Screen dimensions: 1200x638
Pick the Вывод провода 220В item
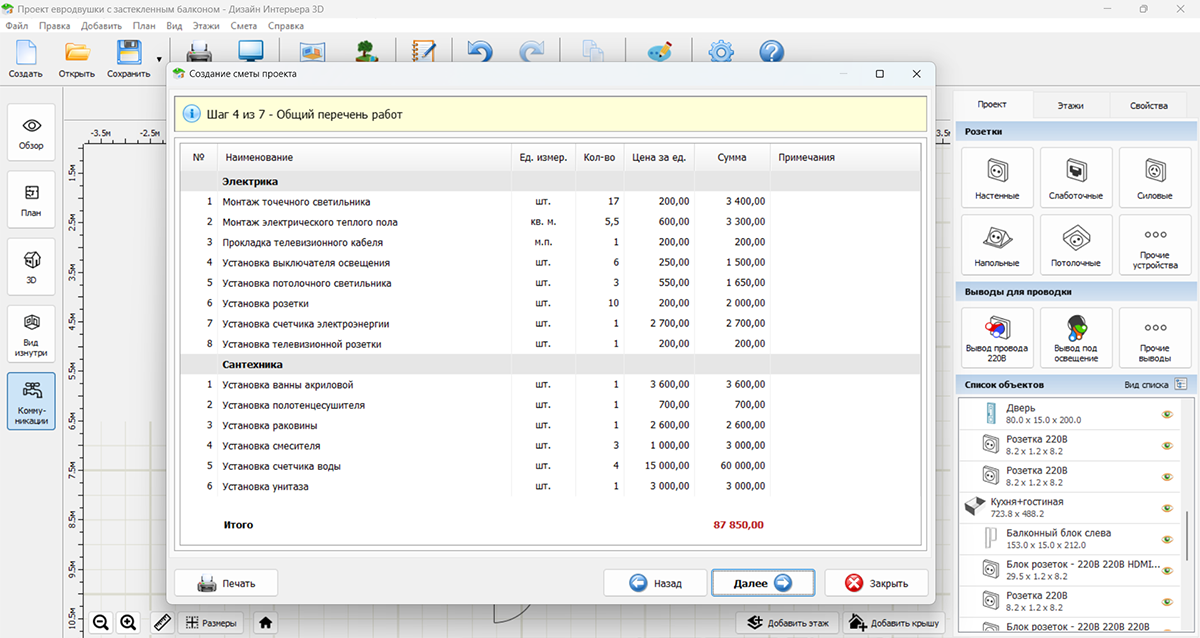pos(997,336)
